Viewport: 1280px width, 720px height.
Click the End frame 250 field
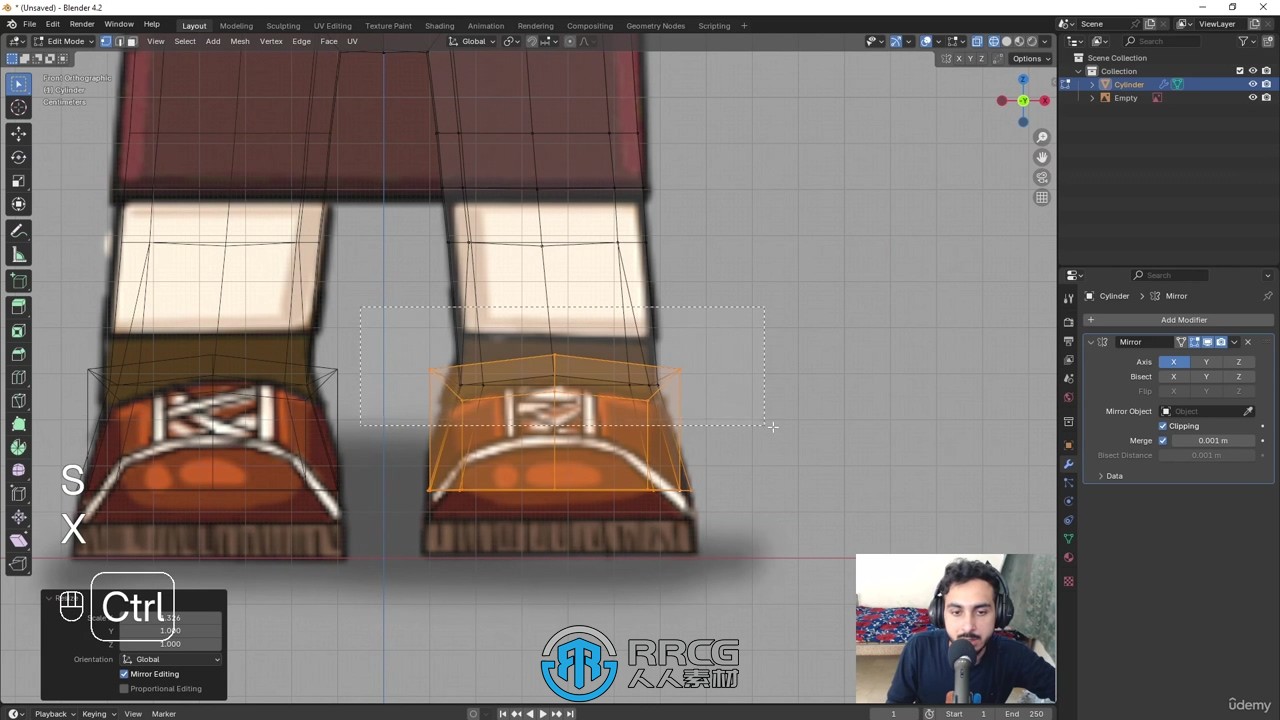[x=1024, y=714]
